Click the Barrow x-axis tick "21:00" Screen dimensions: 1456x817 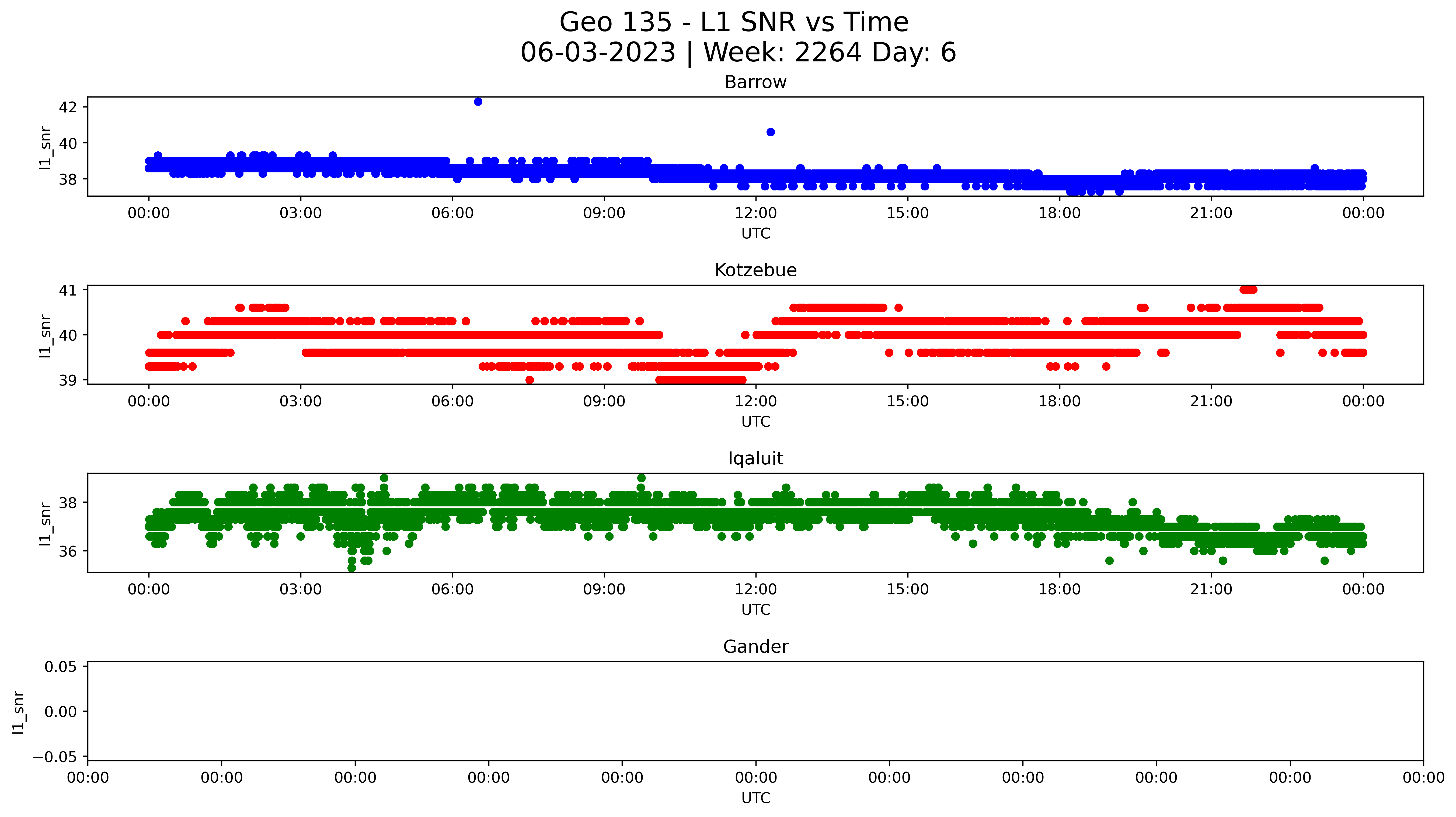(x=1211, y=213)
